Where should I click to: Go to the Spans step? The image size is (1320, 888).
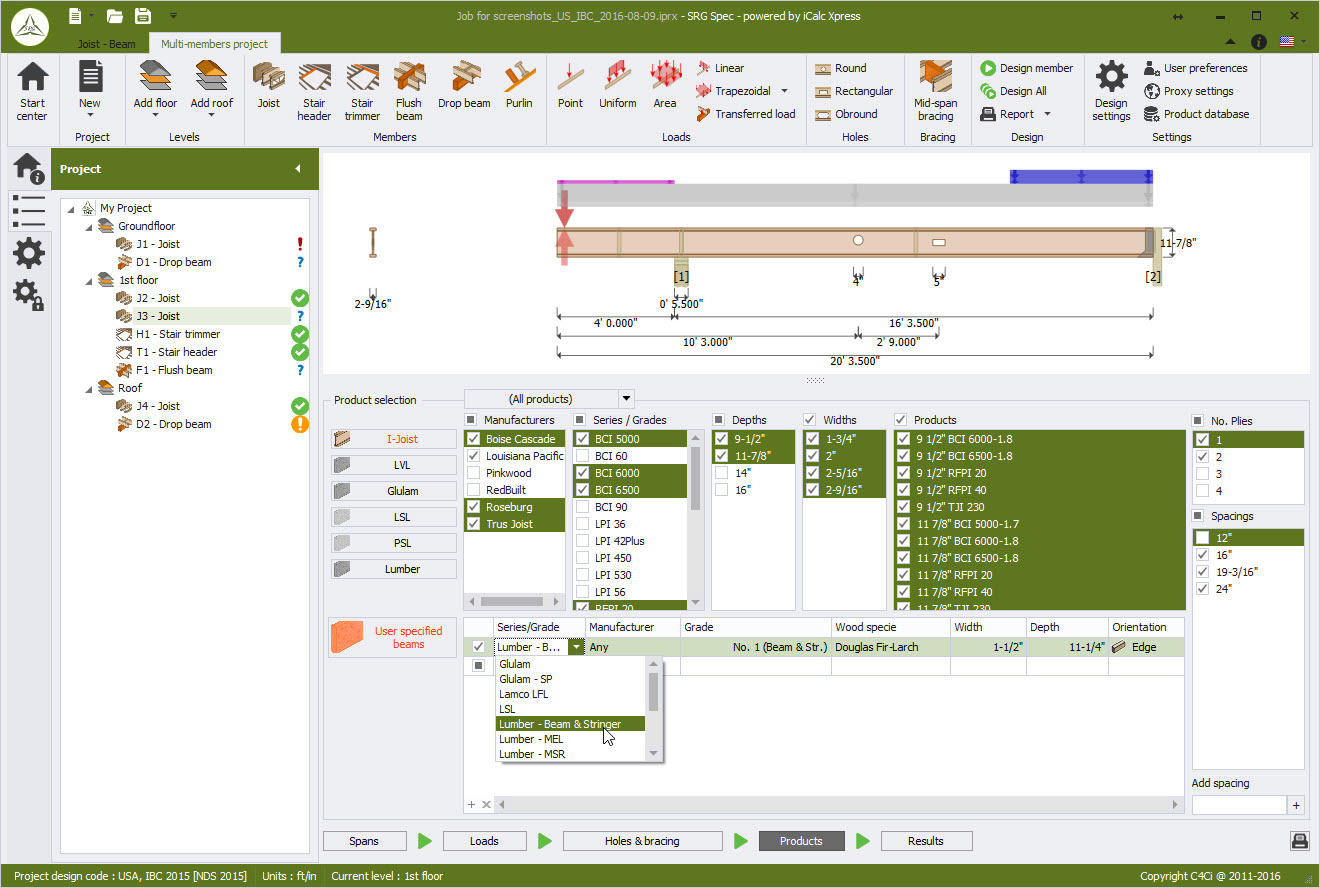click(x=364, y=841)
